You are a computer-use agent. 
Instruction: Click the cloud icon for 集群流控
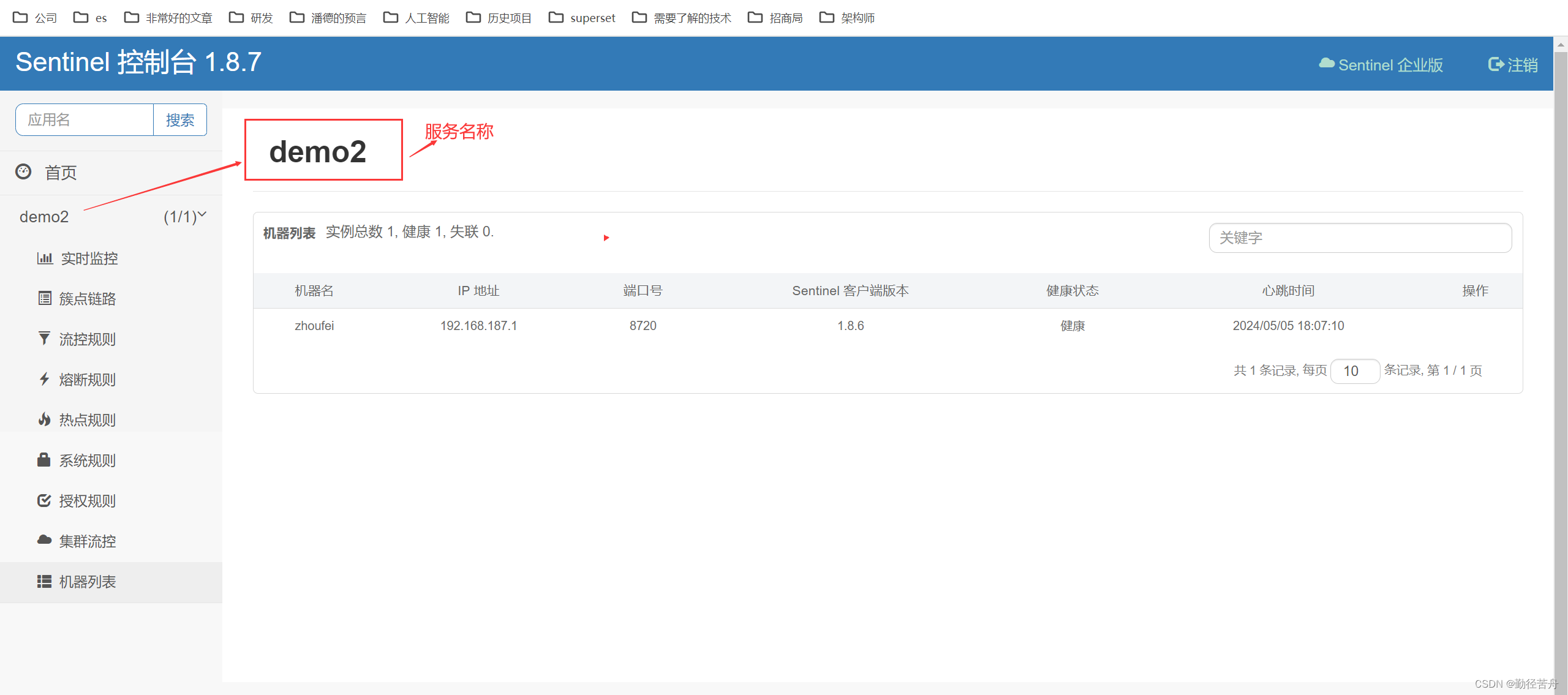coord(44,541)
